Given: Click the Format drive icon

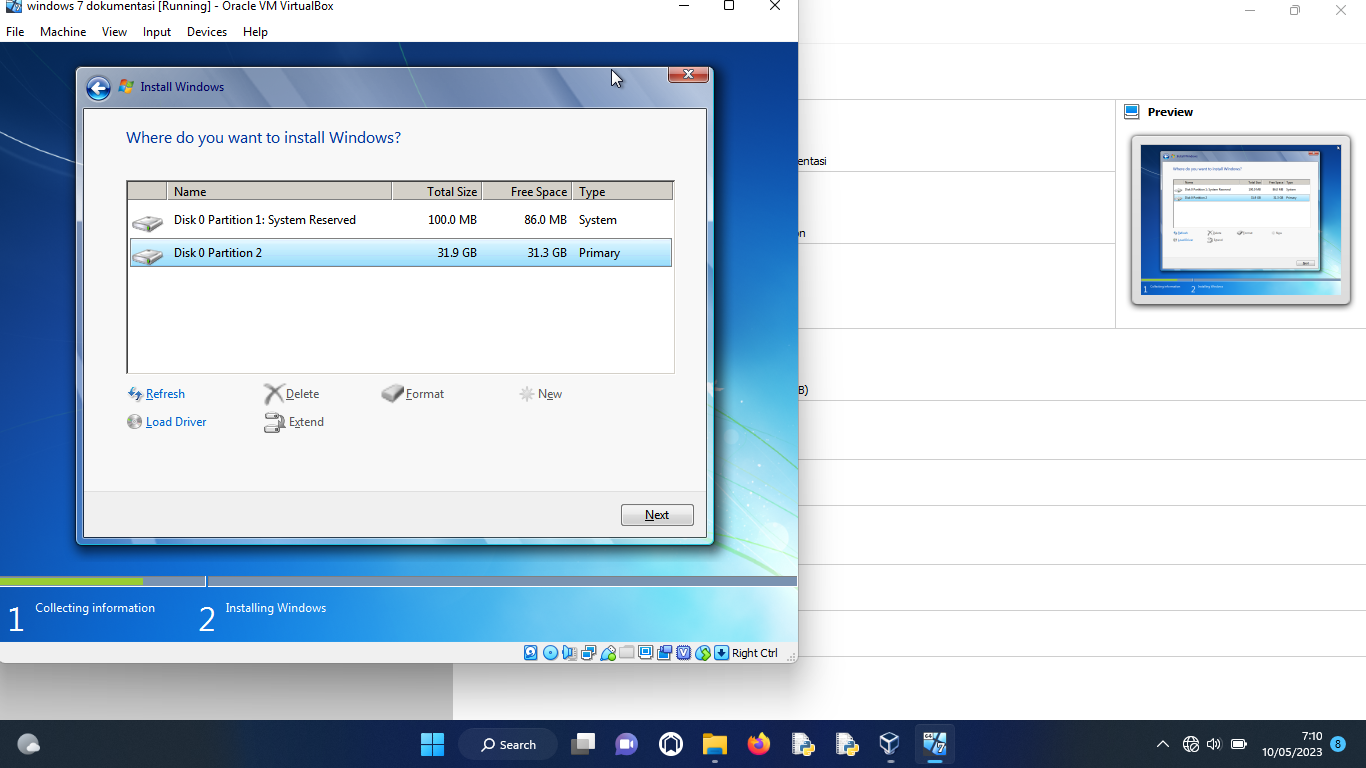Looking at the screenshot, I should (392, 394).
